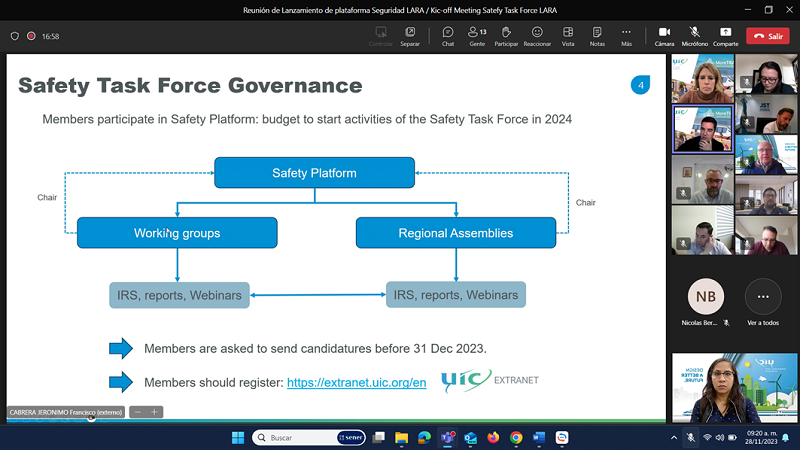Click the Working groups box on slide
800x450 pixels.
(177, 233)
